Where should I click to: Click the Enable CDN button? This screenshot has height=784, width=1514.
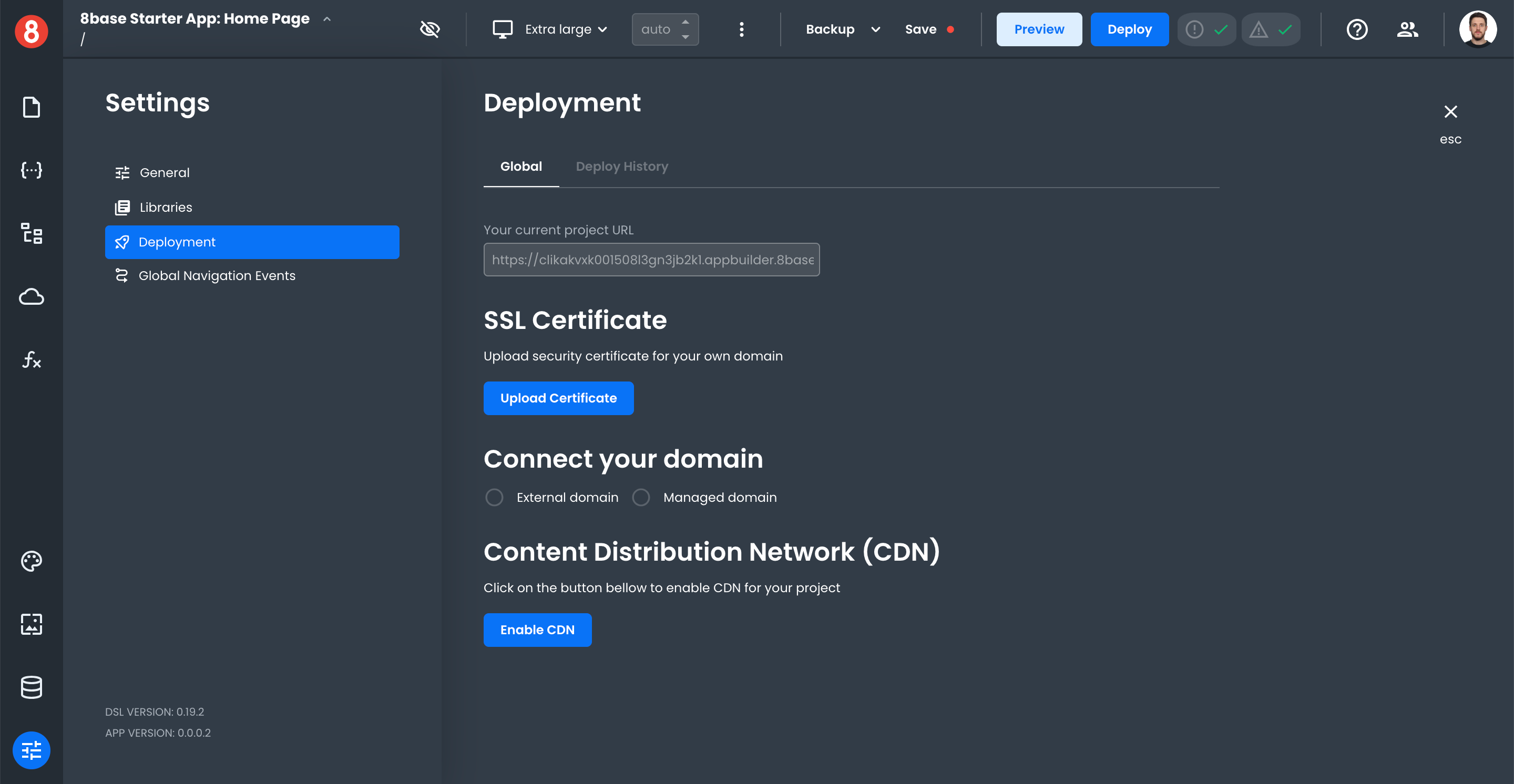click(537, 630)
